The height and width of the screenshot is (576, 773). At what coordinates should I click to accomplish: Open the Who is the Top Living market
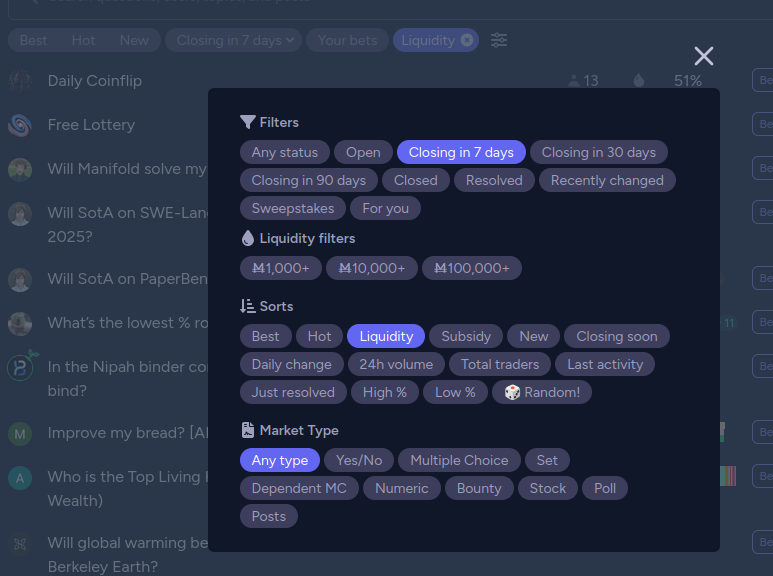point(128,489)
